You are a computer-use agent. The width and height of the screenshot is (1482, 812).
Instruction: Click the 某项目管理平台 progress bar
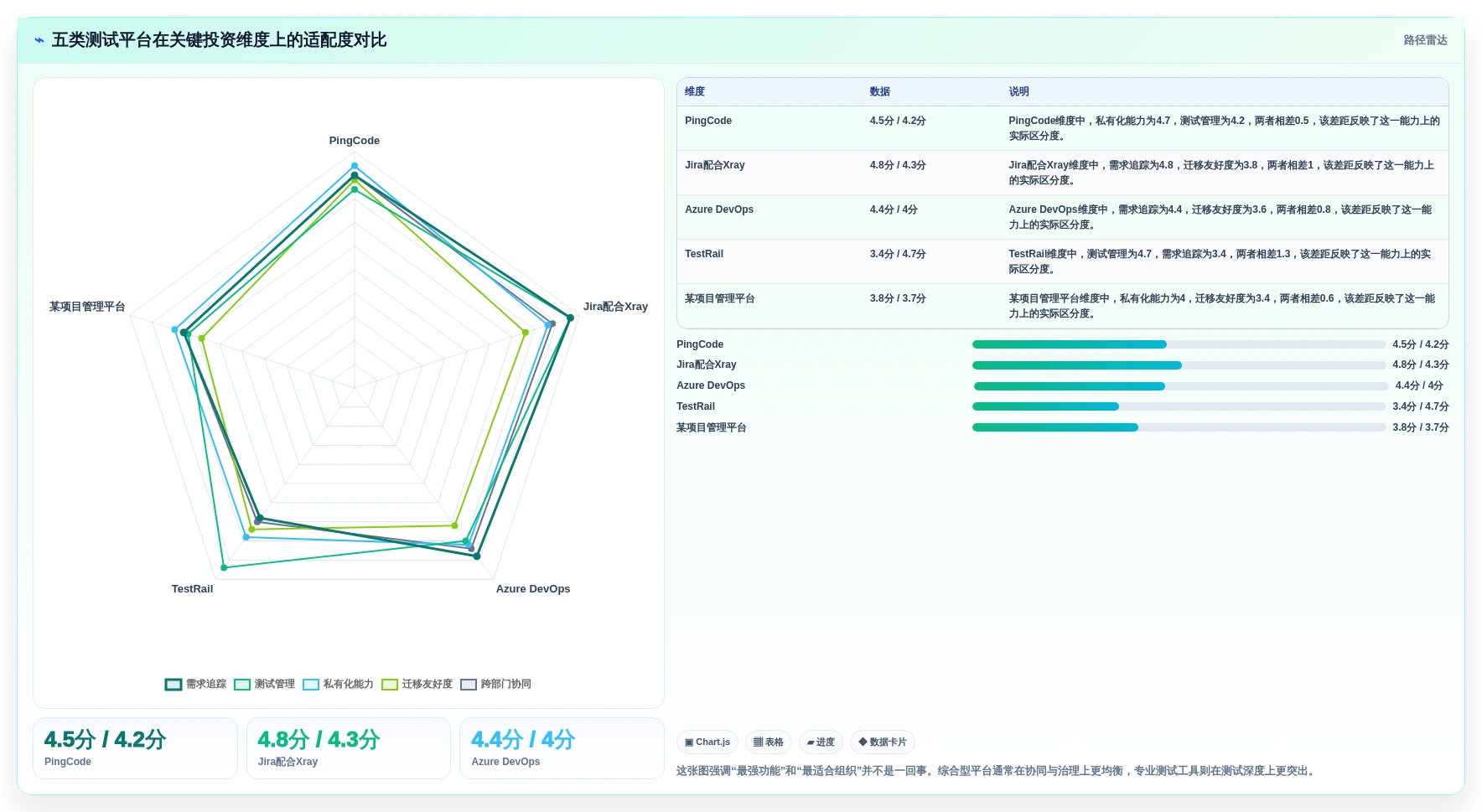(x=1179, y=427)
